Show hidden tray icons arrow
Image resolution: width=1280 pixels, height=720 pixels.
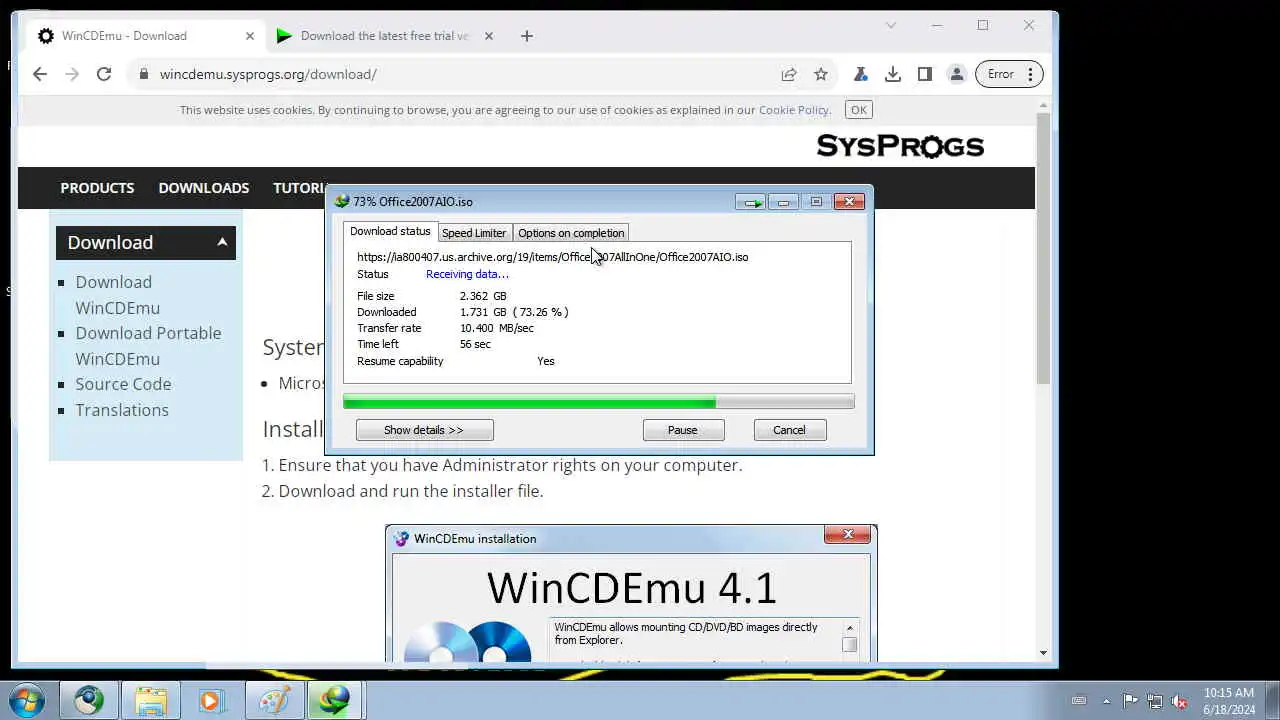pyautogui.click(x=1106, y=701)
